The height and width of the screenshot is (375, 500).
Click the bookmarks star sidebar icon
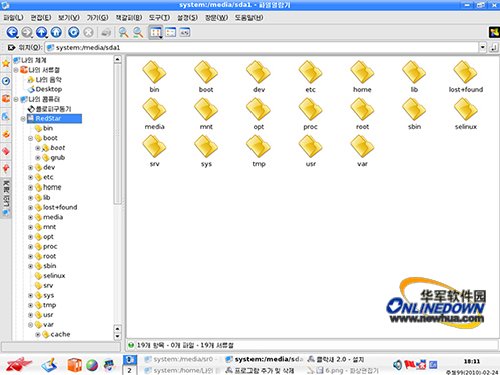(6, 63)
